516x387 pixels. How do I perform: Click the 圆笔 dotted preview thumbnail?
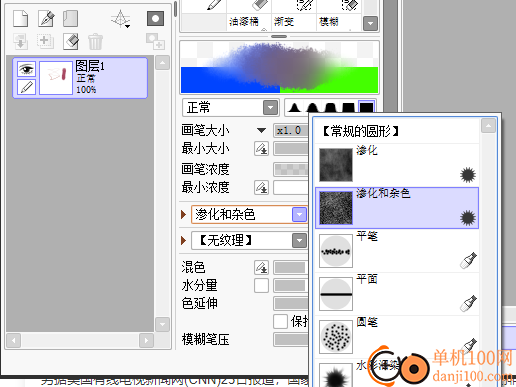pos(336,337)
